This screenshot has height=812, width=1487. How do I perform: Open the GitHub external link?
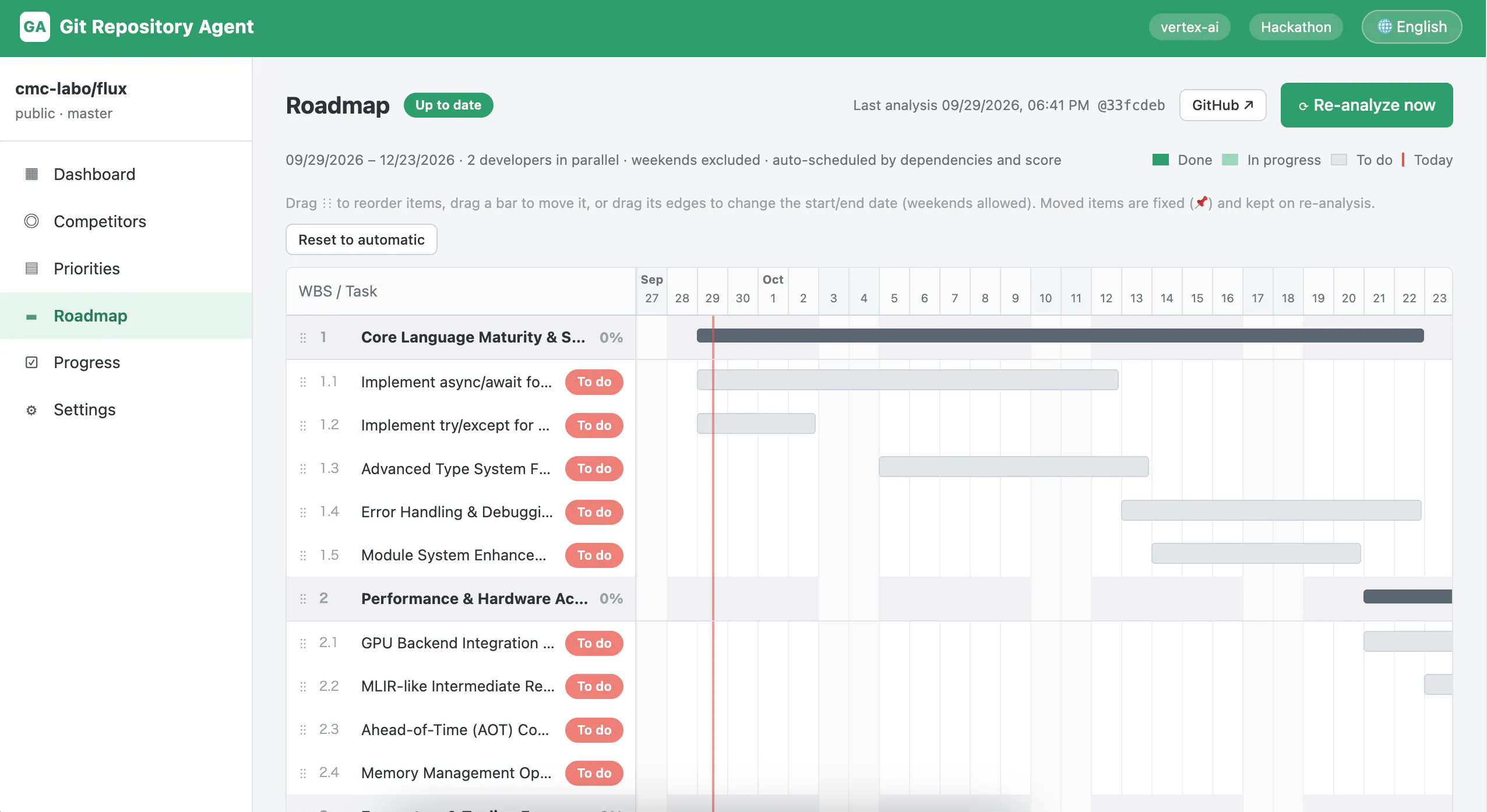pyautogui.click(x=1222, y=105)
